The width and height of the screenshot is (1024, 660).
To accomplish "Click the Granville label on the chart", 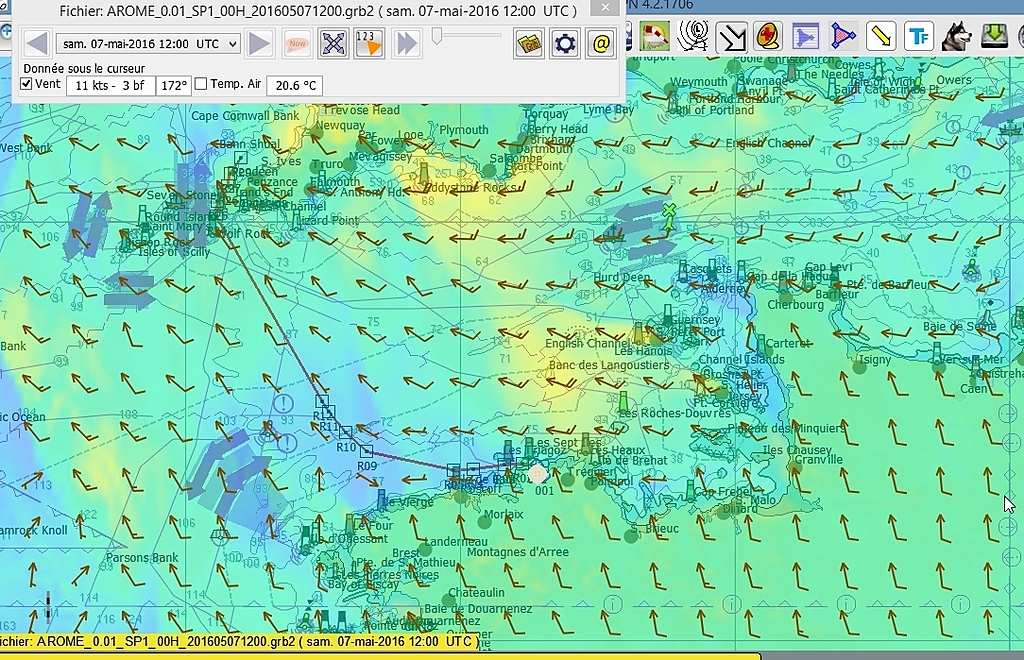I will click(819, 460).
